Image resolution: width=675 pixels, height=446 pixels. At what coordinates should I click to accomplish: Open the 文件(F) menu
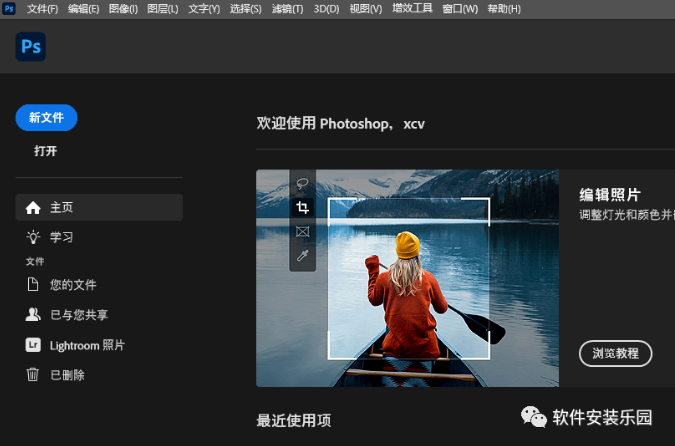43,9
